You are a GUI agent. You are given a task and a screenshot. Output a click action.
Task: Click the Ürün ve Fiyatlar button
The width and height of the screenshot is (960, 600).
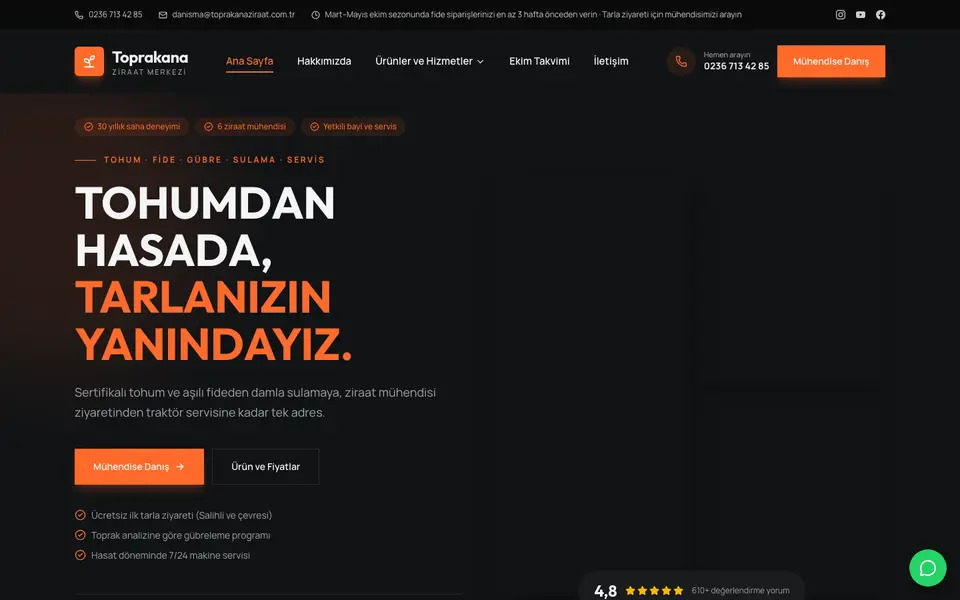(x=266, y=467)
